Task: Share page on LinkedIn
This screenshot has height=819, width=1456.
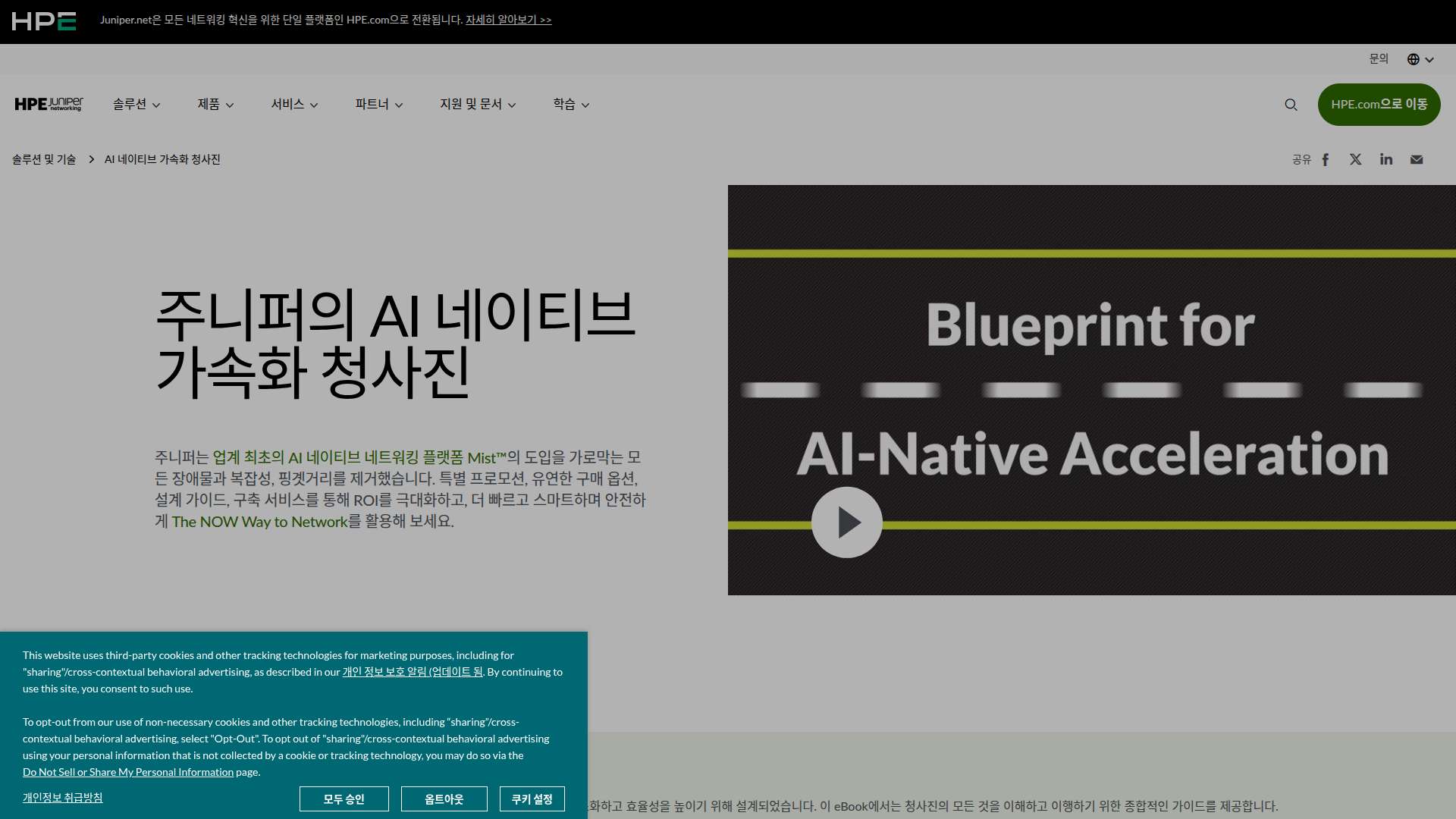Action: pos(1386,159)
